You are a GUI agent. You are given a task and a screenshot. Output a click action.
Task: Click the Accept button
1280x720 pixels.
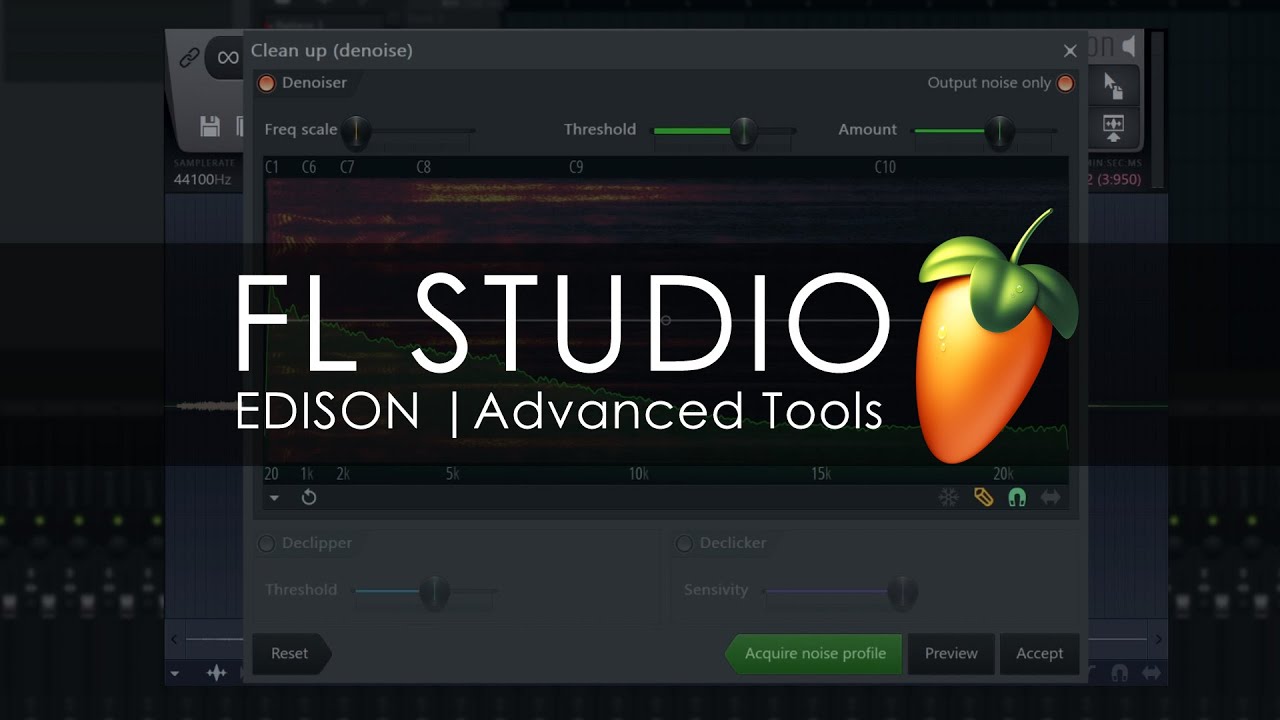(1039, 653)
